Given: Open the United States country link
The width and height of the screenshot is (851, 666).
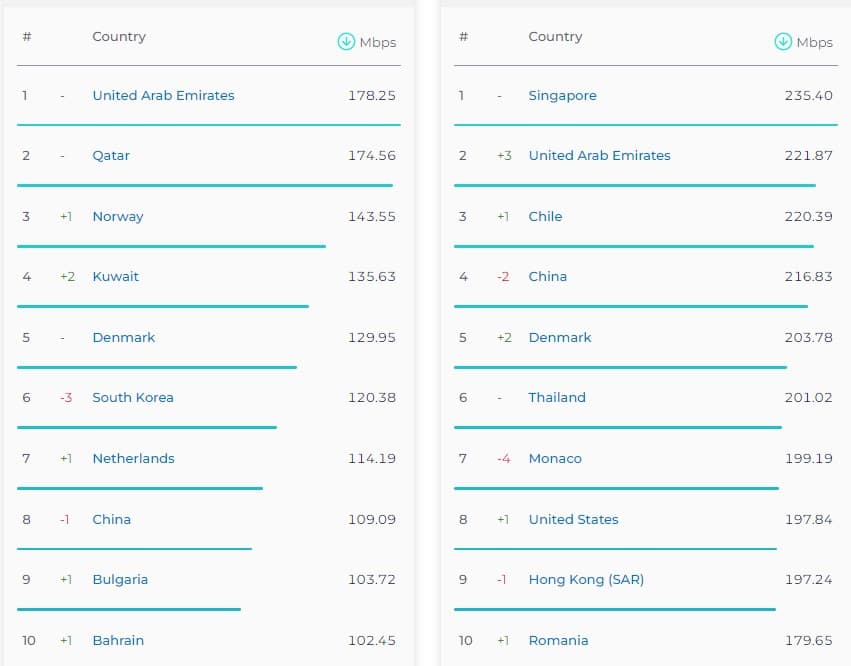Looking at the screenshot, I should tap(573, 520).
